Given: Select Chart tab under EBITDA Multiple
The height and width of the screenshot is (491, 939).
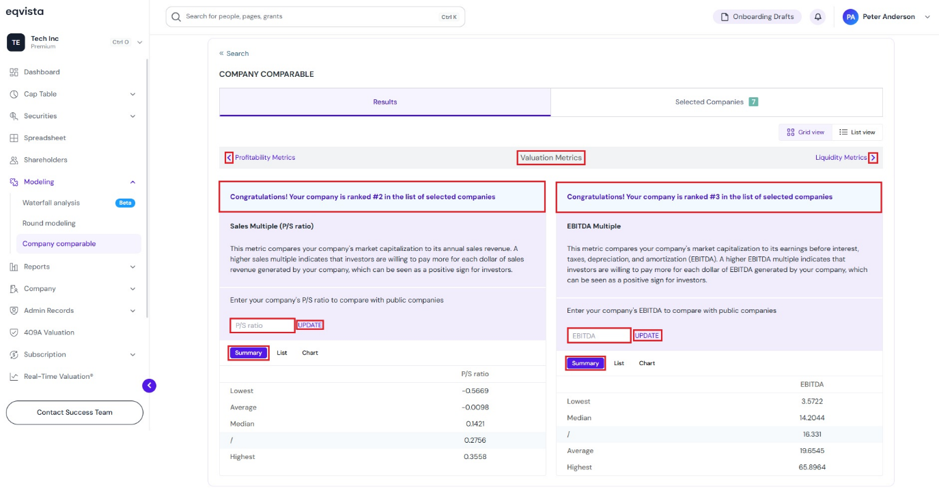Looking at the screenshot, I should (647, 363).
